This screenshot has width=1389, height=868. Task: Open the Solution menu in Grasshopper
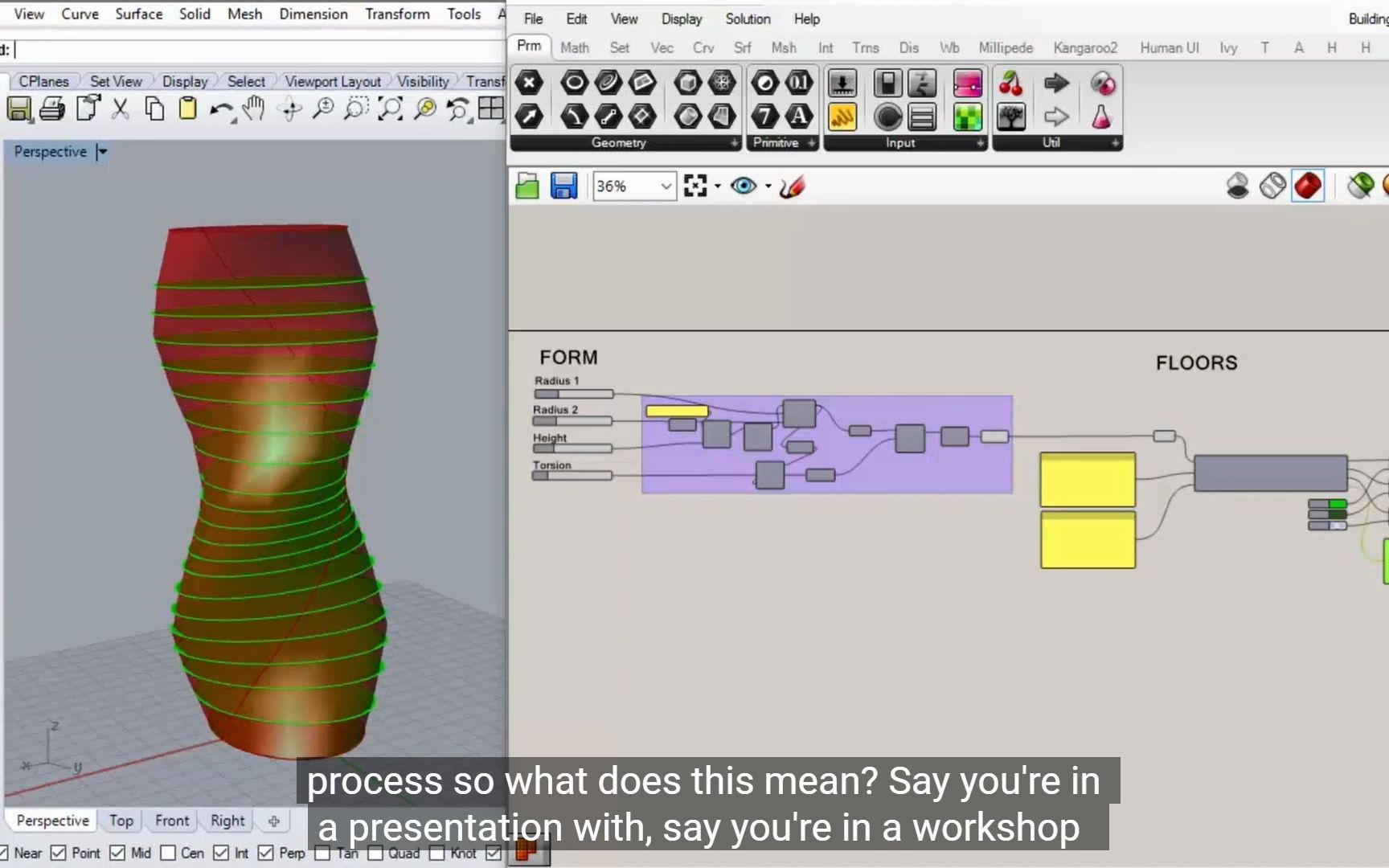tap(747, 18)
